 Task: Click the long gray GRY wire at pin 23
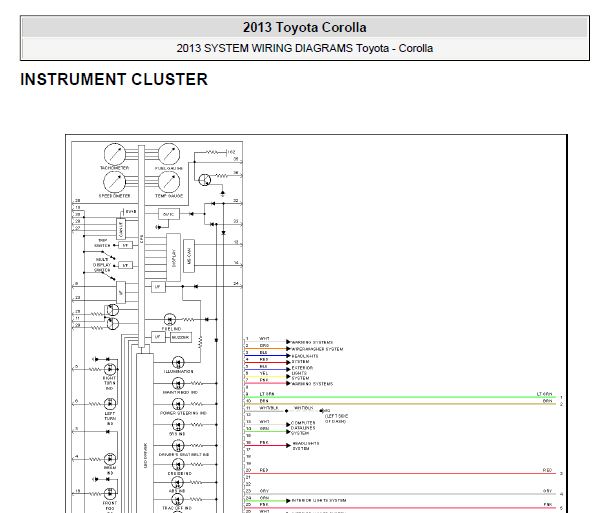pyautogui.click(x=401, y=494)
